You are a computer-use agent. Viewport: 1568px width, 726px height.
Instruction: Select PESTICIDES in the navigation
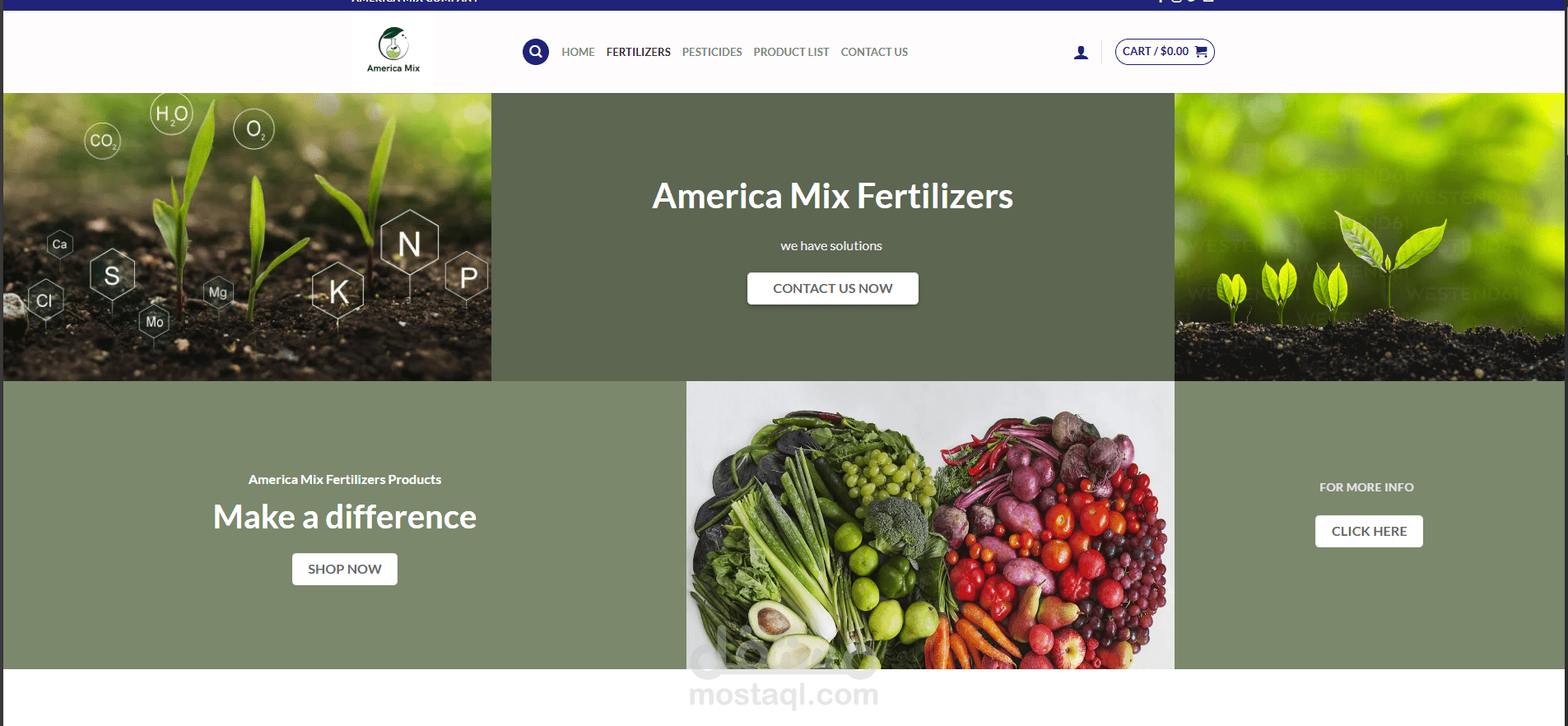pos(712,52)
